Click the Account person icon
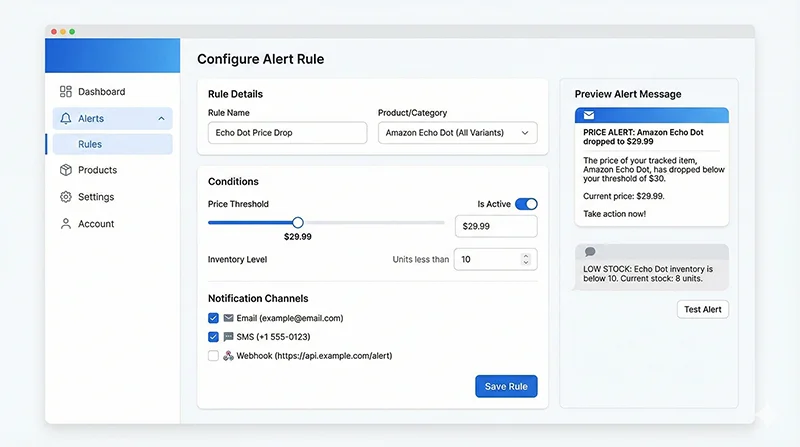 [66, 224]
